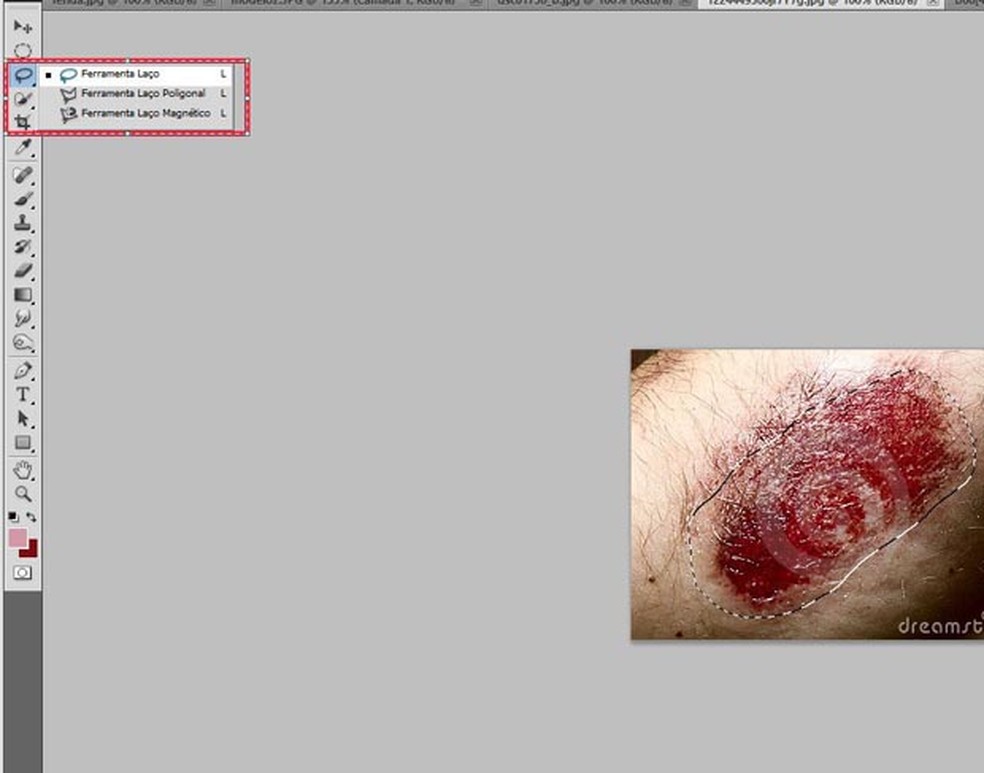Select the Gradient tool

coord(22,295)
